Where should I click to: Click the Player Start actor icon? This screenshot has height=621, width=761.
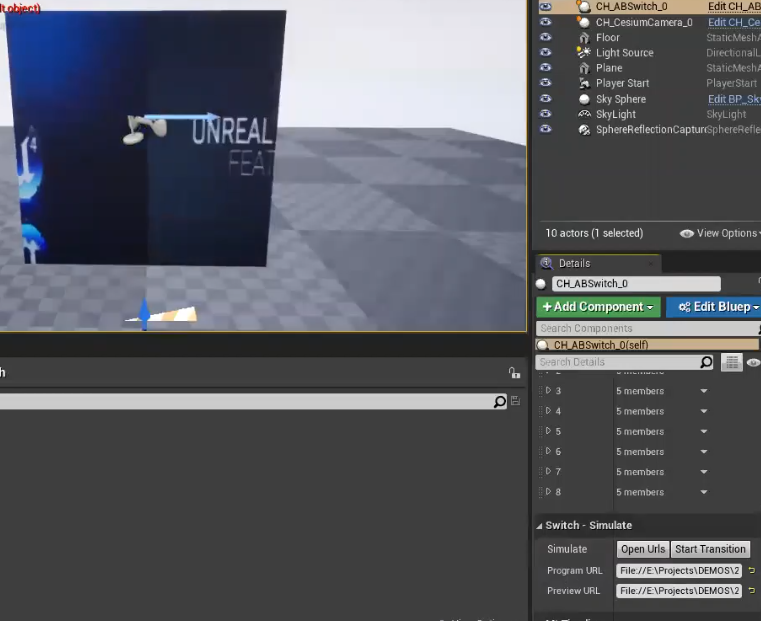coord(584,83)
